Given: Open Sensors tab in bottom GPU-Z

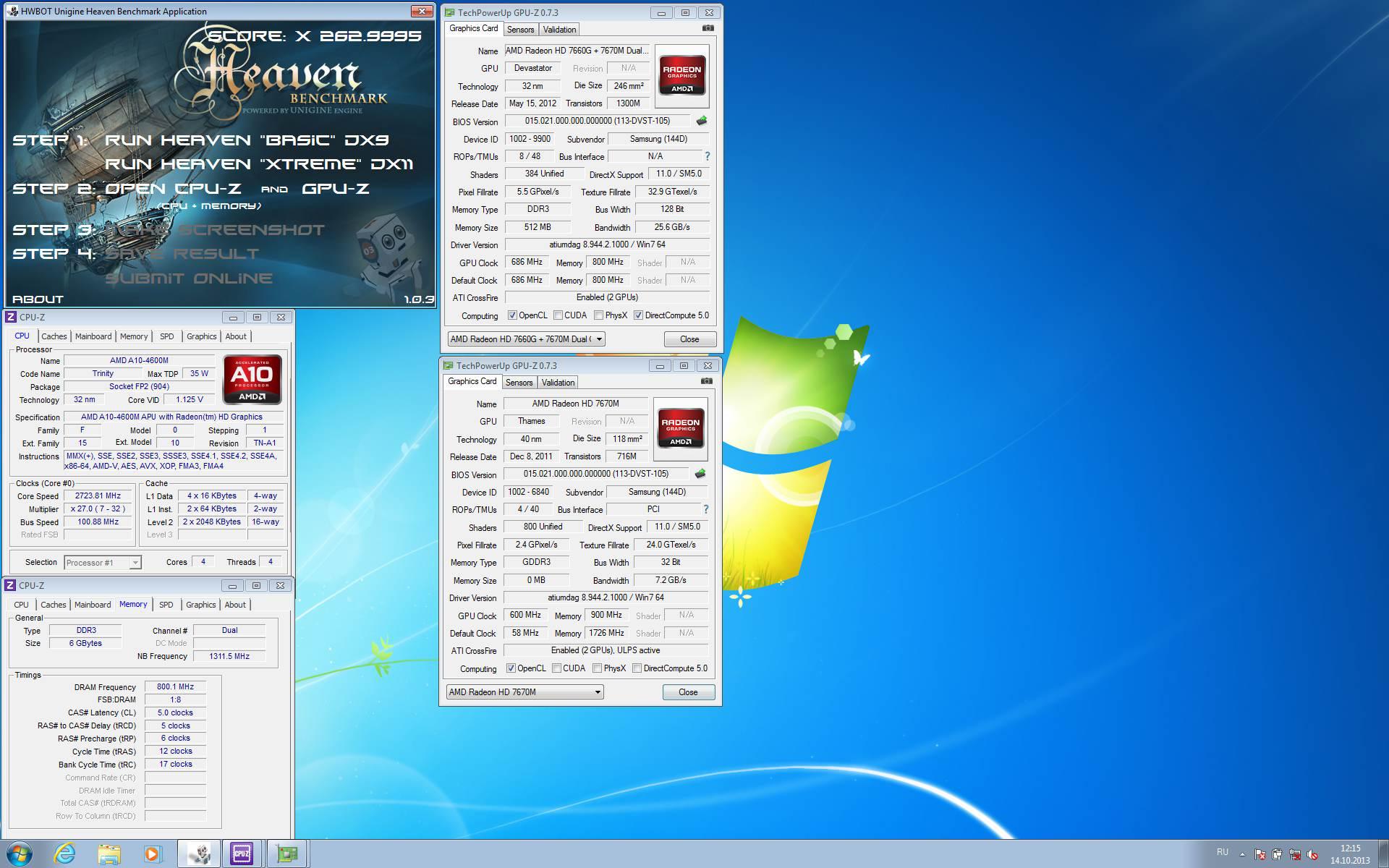Looking at the screenshot, I should pos(519,383).
